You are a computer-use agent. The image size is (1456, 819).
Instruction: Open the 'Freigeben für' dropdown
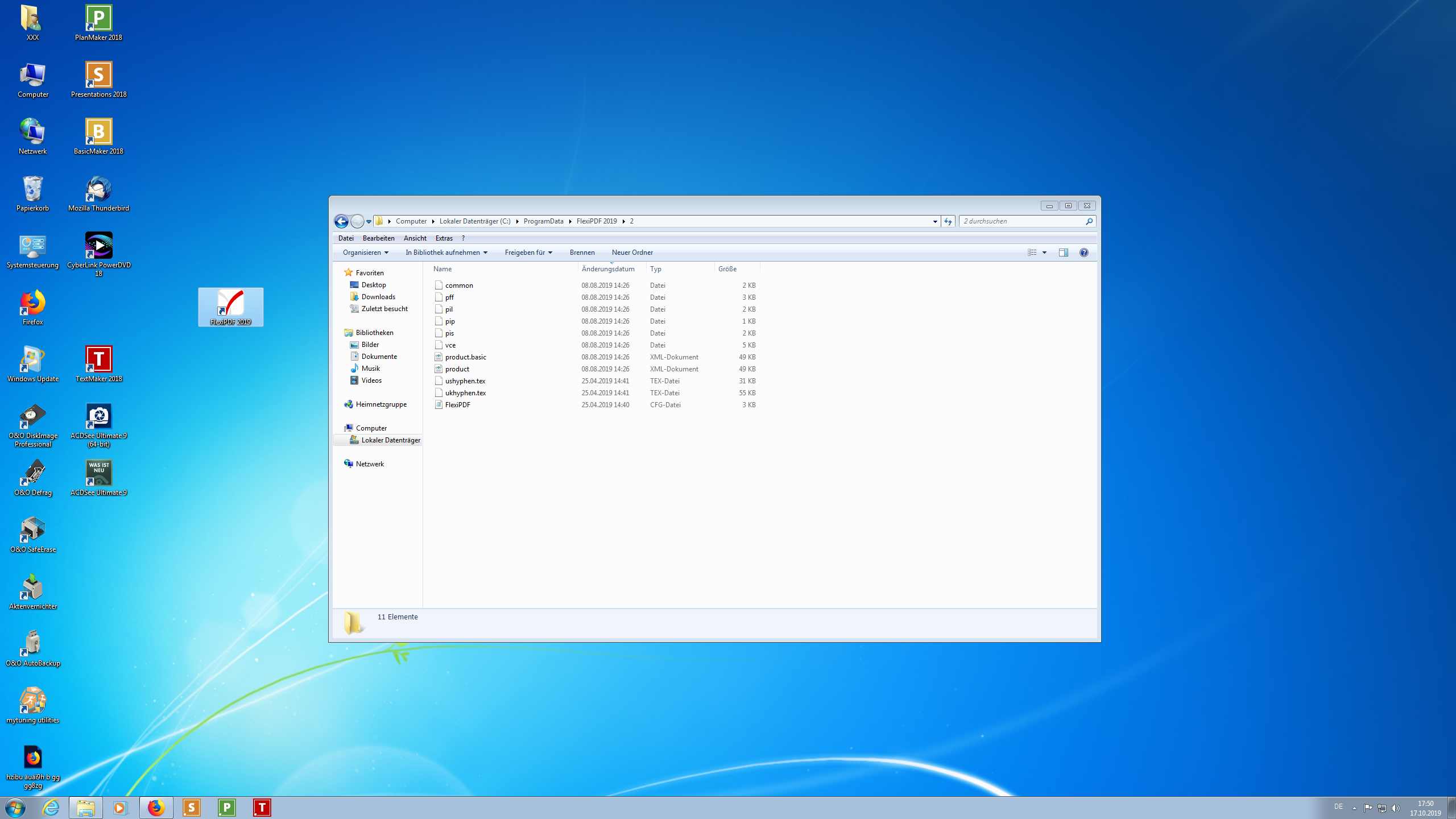[528, 253]
